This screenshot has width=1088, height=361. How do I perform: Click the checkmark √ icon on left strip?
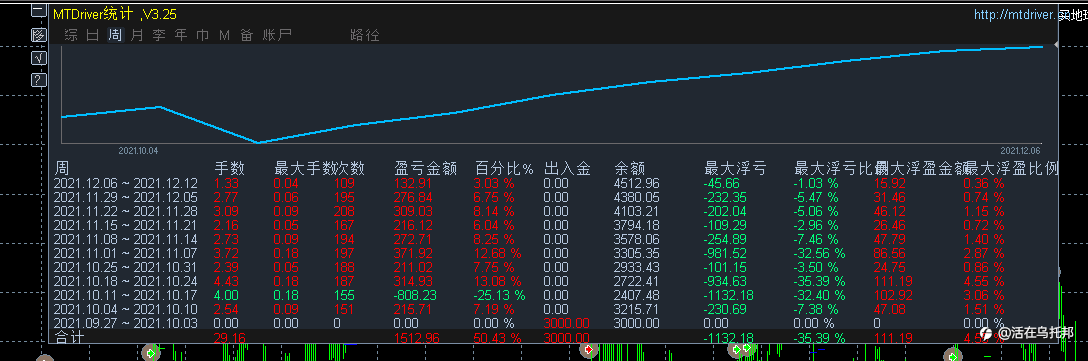(39, 58)
